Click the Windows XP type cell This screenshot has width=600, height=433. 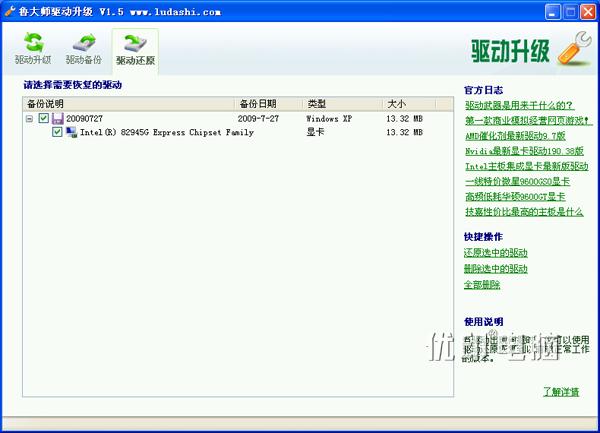click(329, 119)
